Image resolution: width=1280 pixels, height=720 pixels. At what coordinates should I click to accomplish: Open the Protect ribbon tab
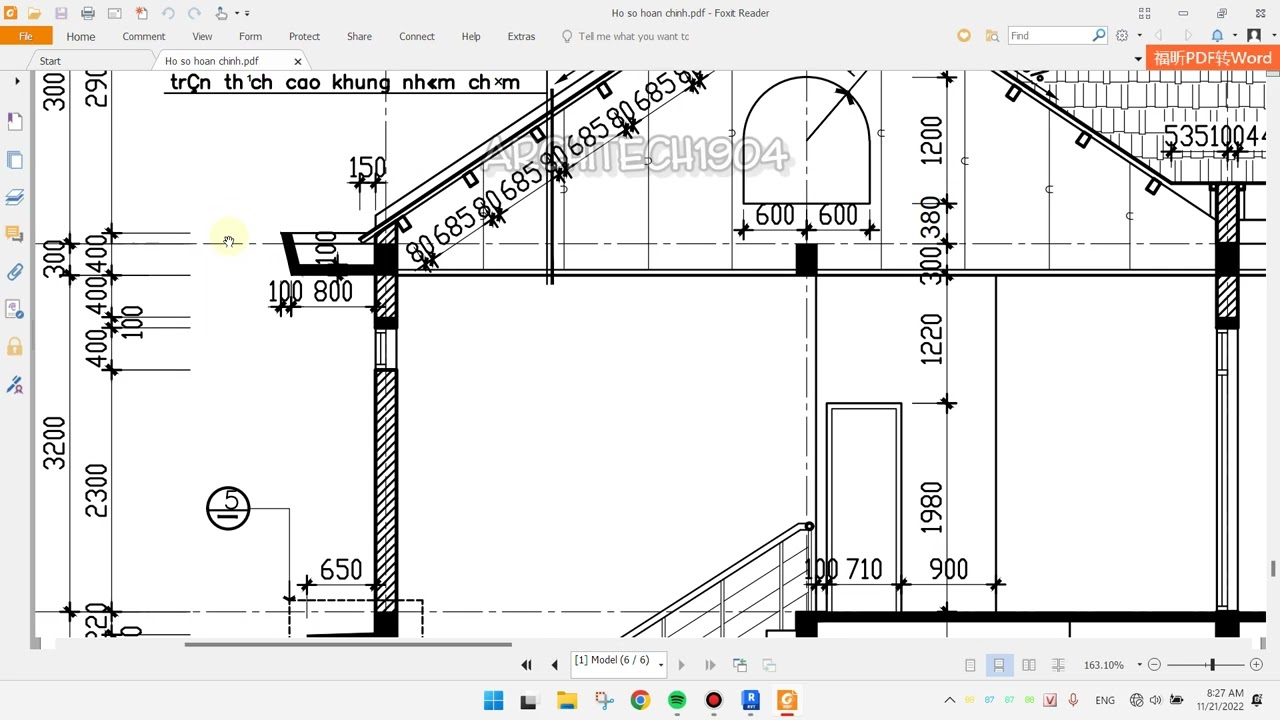(x=304, y=36)
